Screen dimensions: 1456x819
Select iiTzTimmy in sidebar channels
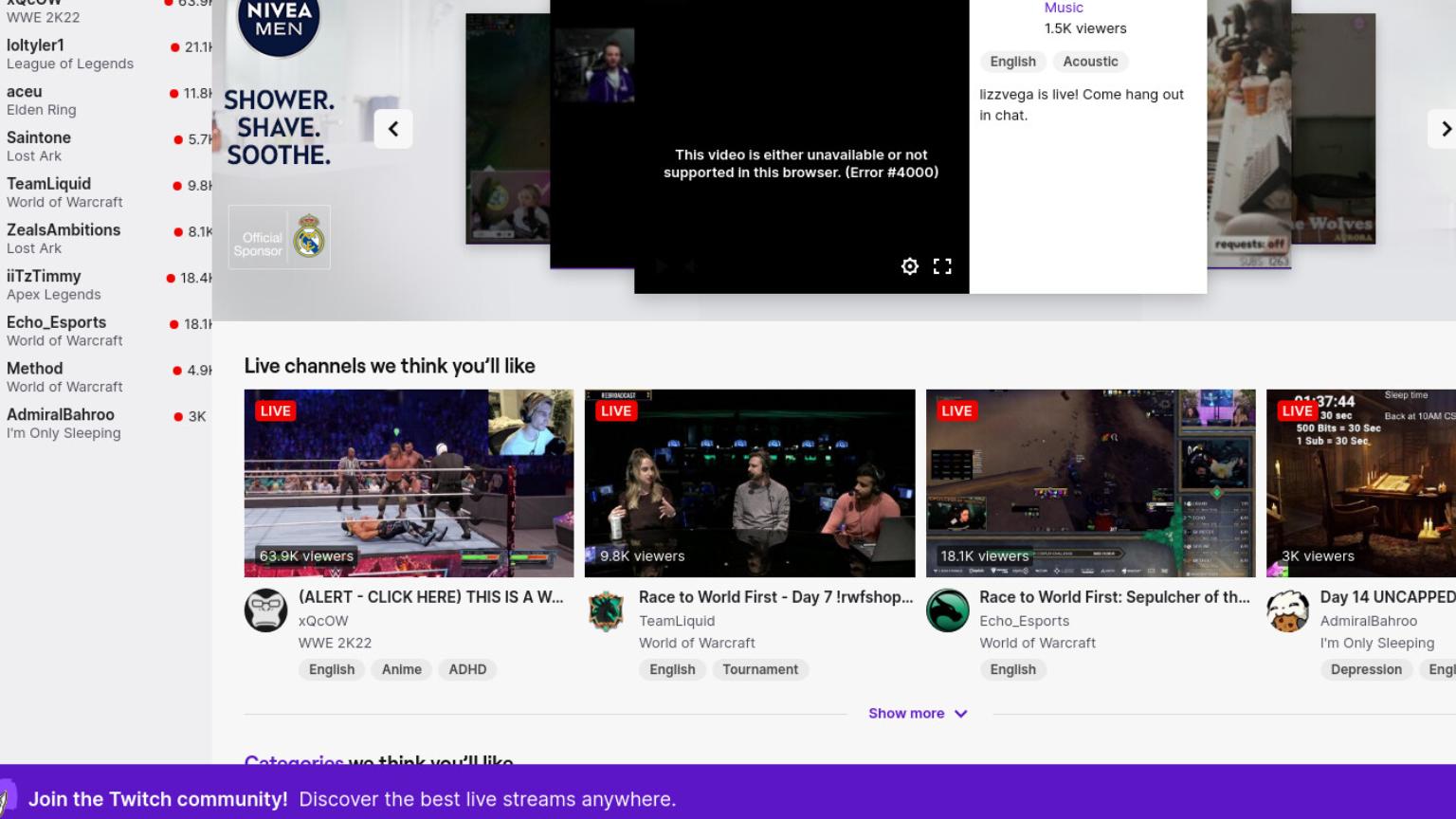coord(106,285)
